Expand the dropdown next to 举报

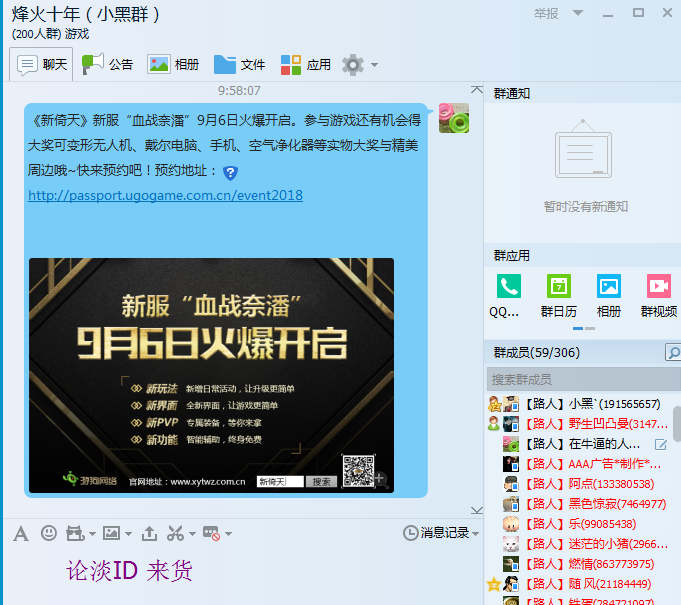(x=578, y=13)
